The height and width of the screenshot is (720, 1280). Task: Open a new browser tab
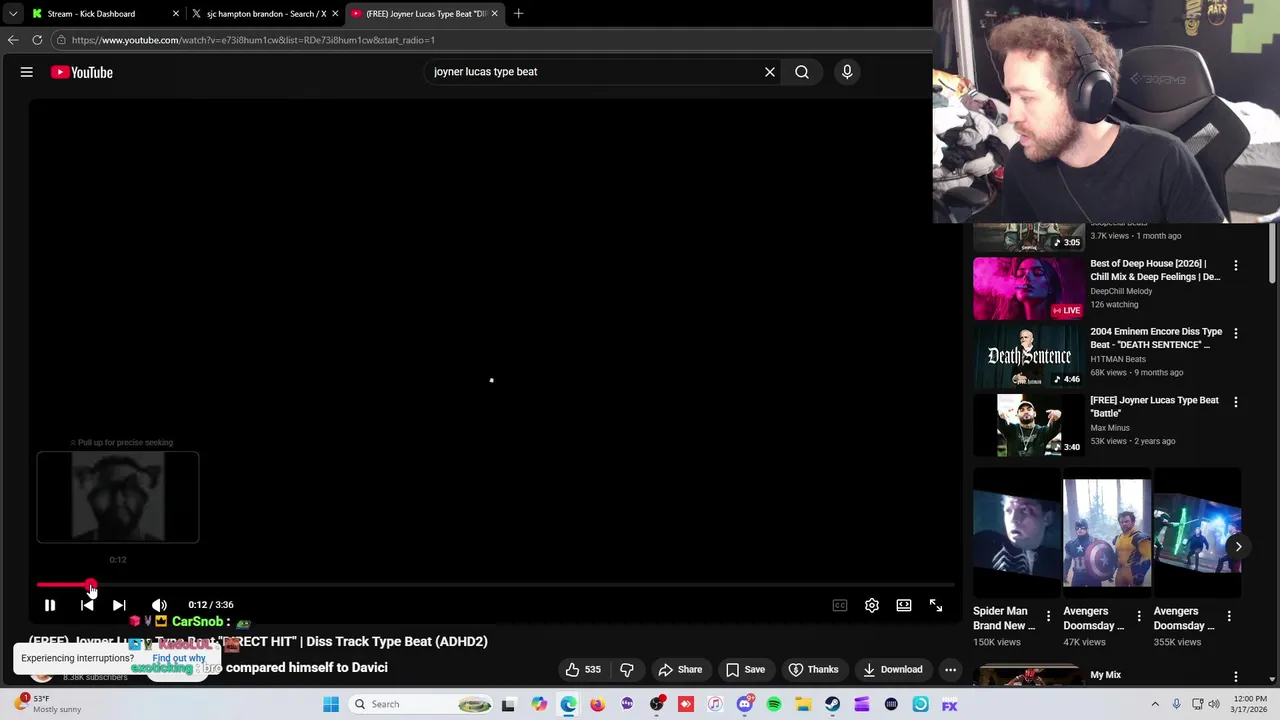pos(518,14)
